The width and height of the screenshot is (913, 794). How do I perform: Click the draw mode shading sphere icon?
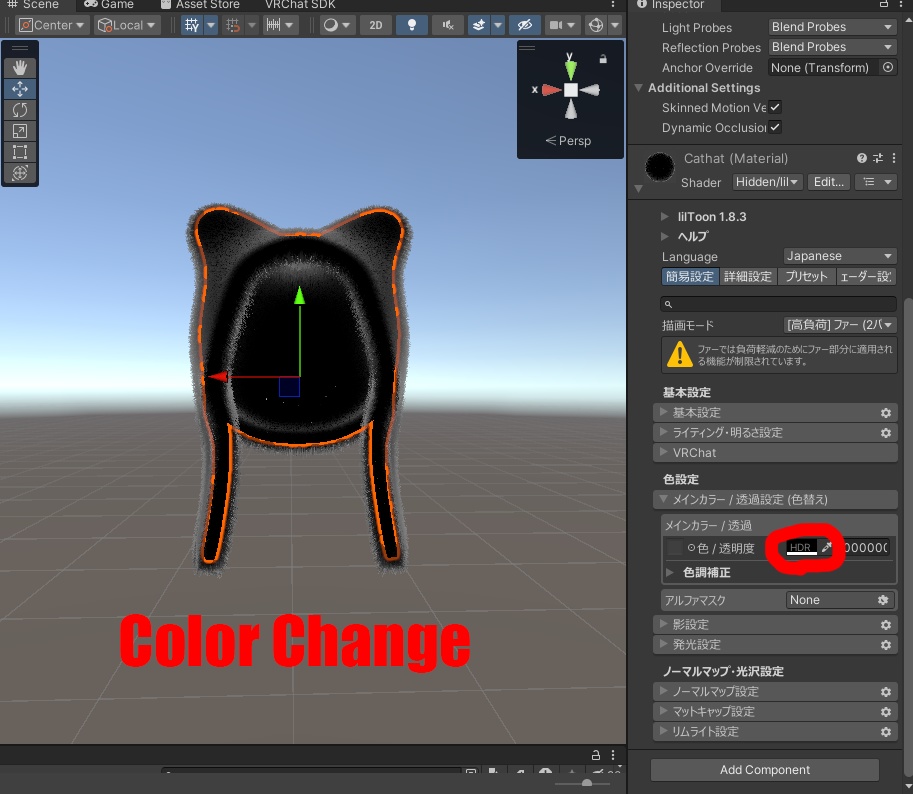tap(331, 25)
